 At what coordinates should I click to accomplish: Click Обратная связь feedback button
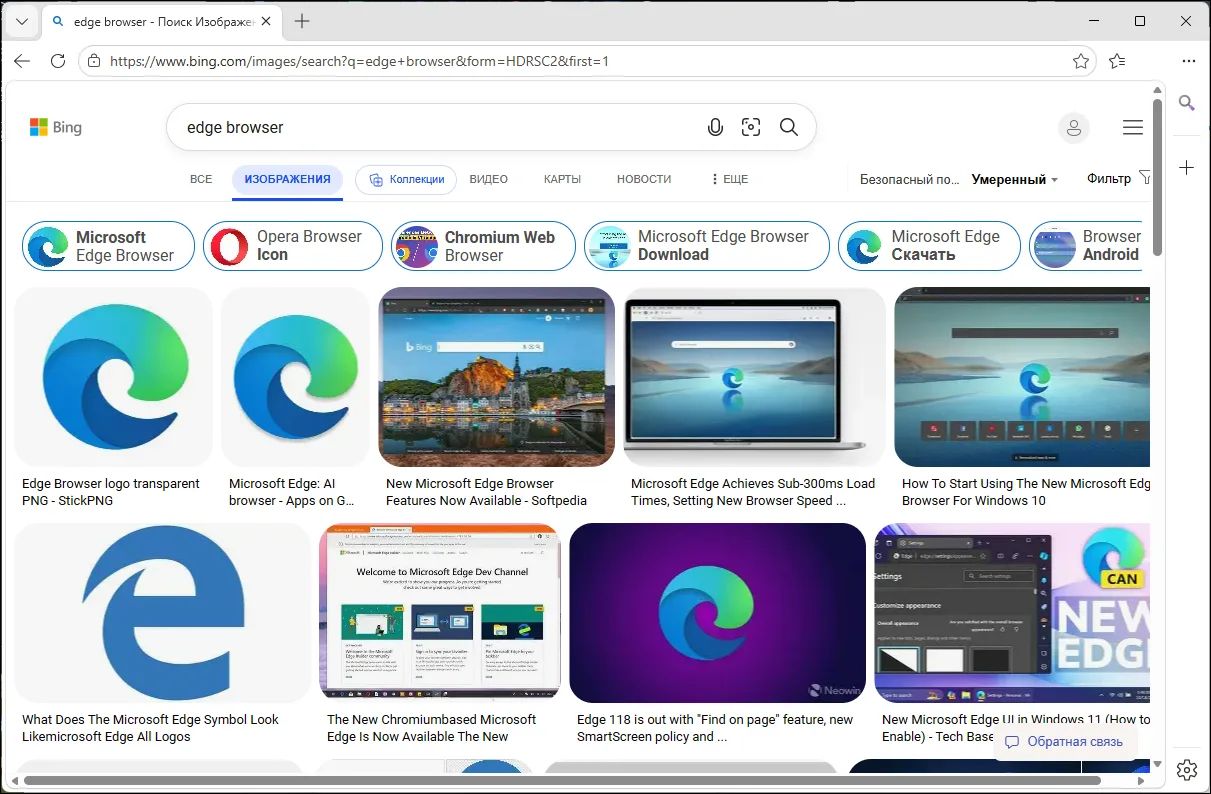[1065, 742]
